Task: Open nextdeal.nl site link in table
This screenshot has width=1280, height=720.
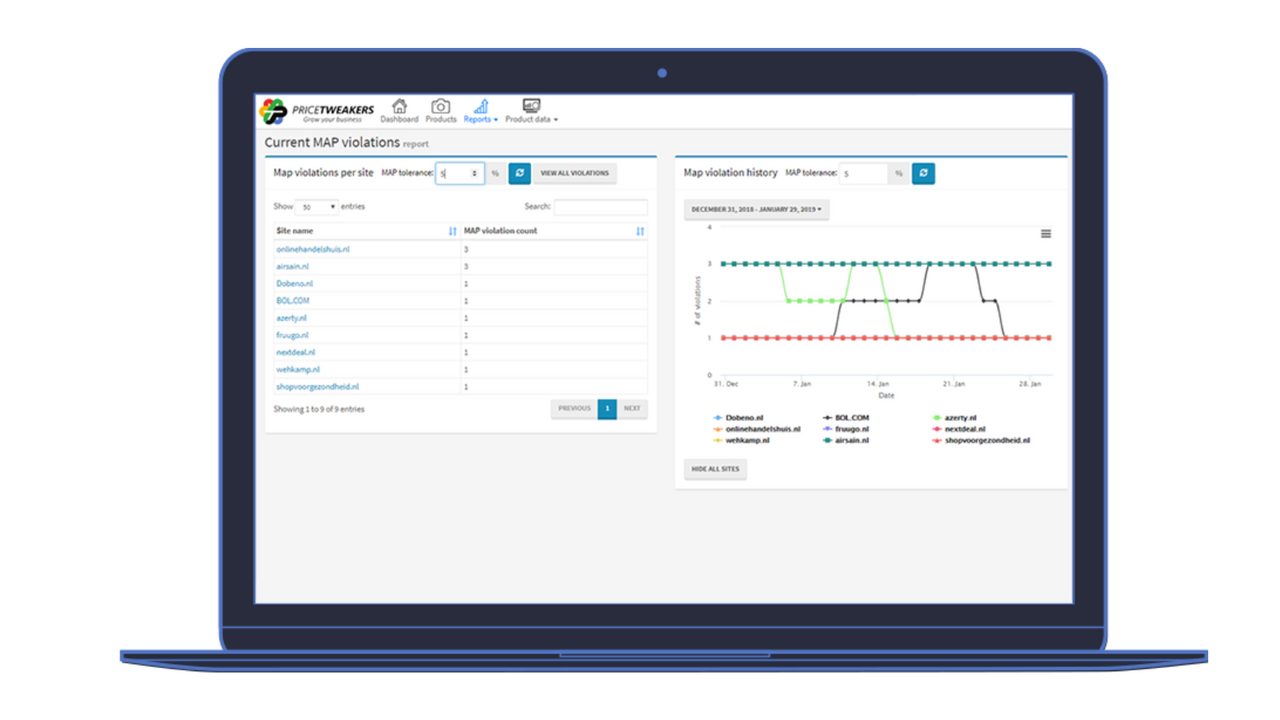Action: pyautogui.click(x=296, y=352)
